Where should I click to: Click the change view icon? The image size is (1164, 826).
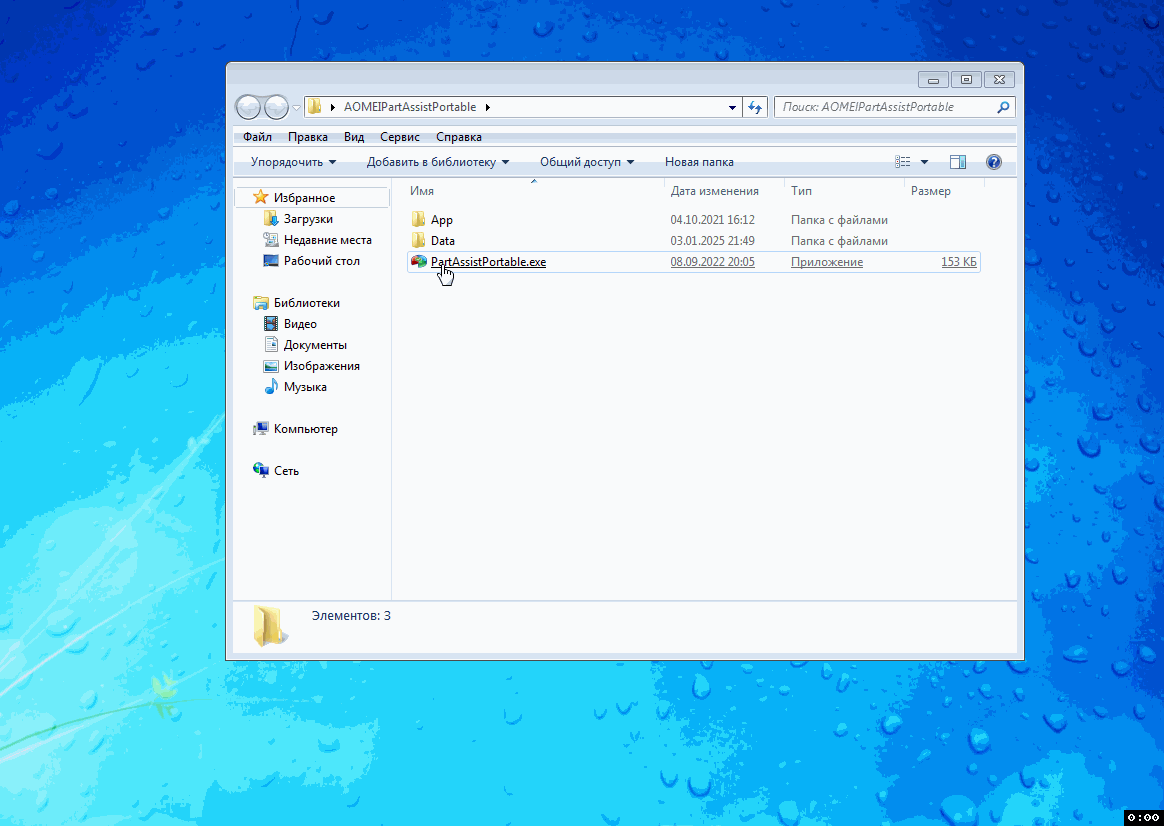click(903, 162)
